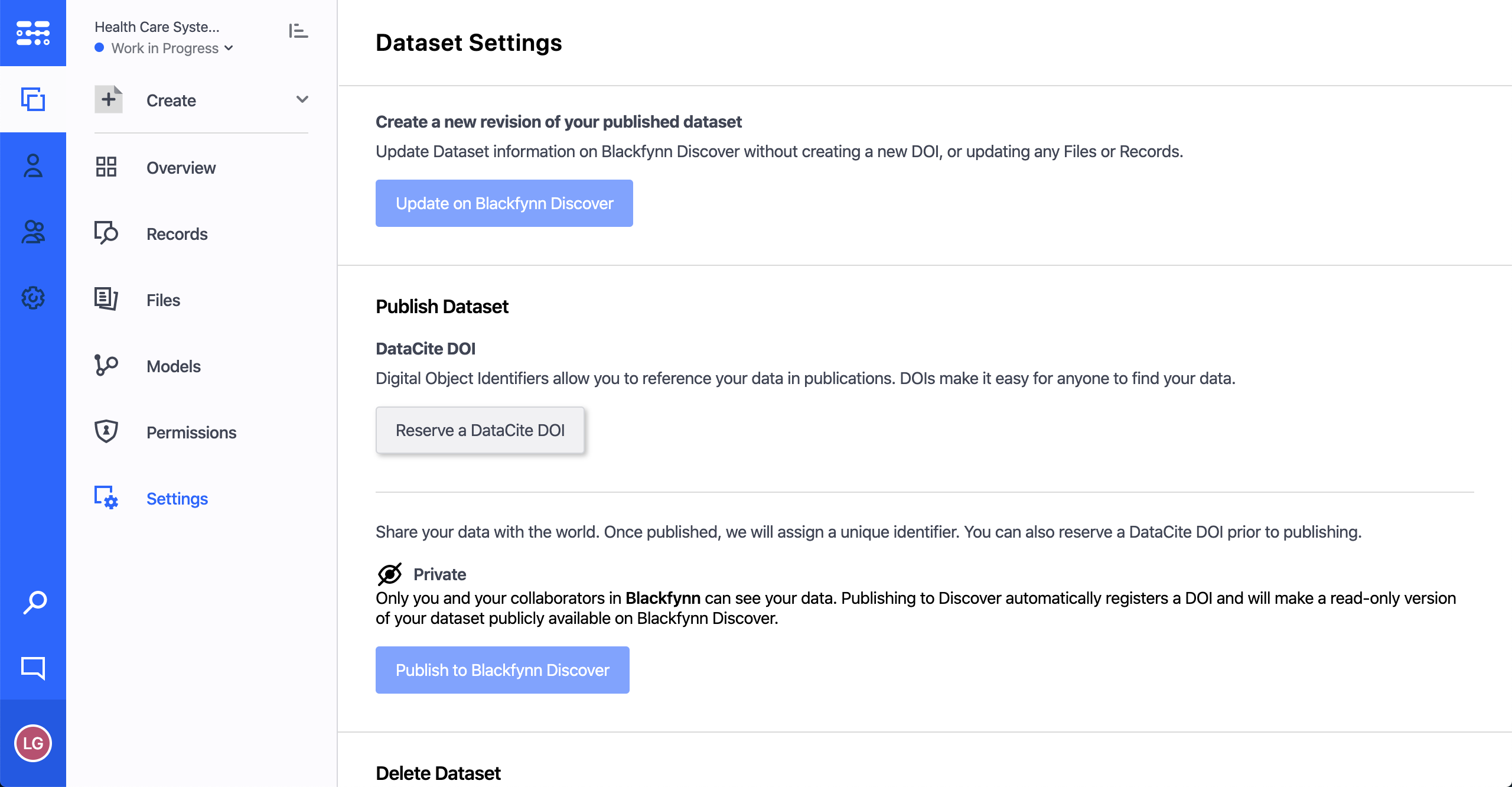Click the LG user avatar
1512x787 pixels.
(x=33, y=743)
